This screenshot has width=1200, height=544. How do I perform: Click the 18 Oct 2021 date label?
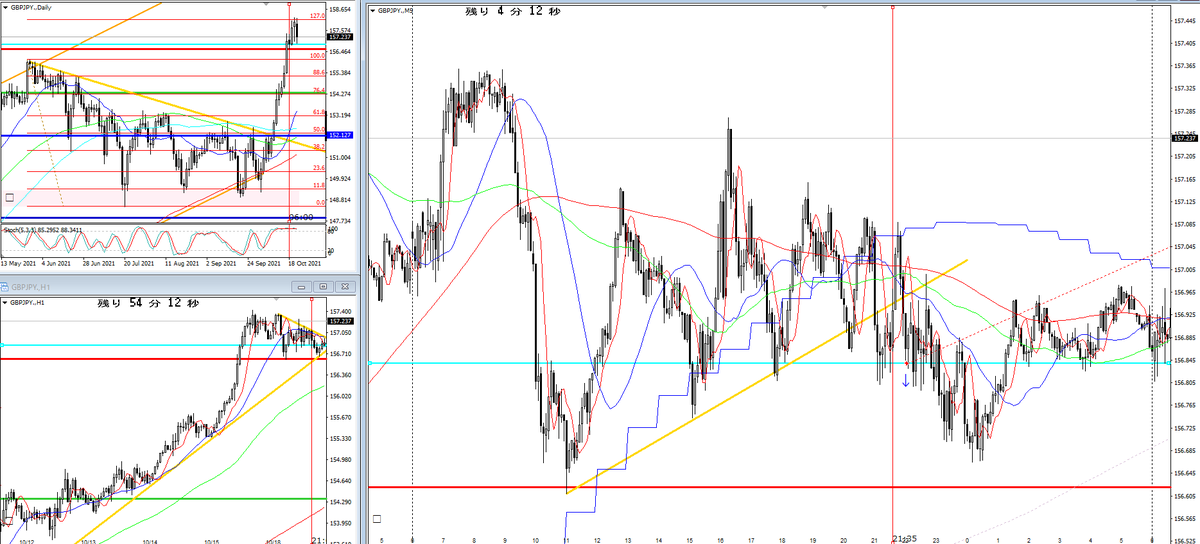pyautogui.click(x=303, y=264)
